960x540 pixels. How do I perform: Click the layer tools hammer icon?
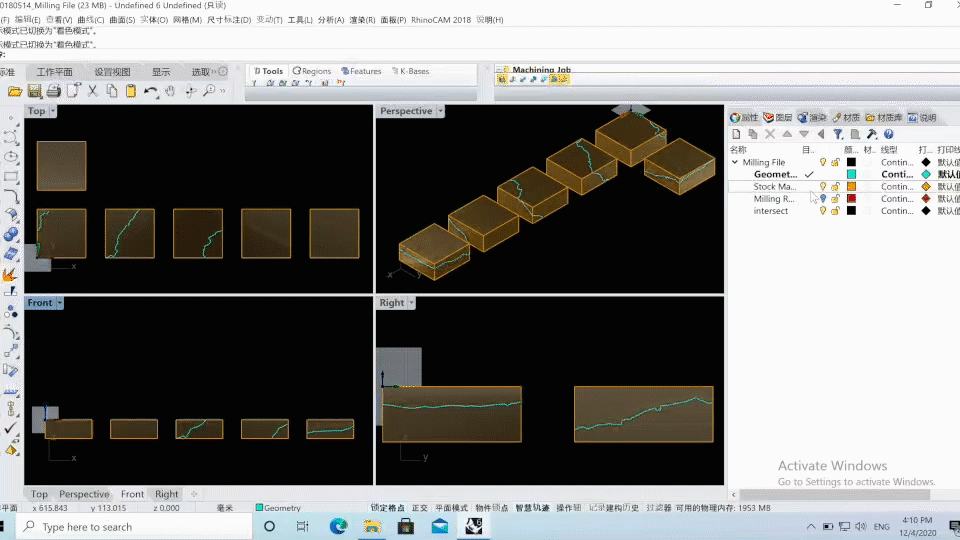[872, 134]
